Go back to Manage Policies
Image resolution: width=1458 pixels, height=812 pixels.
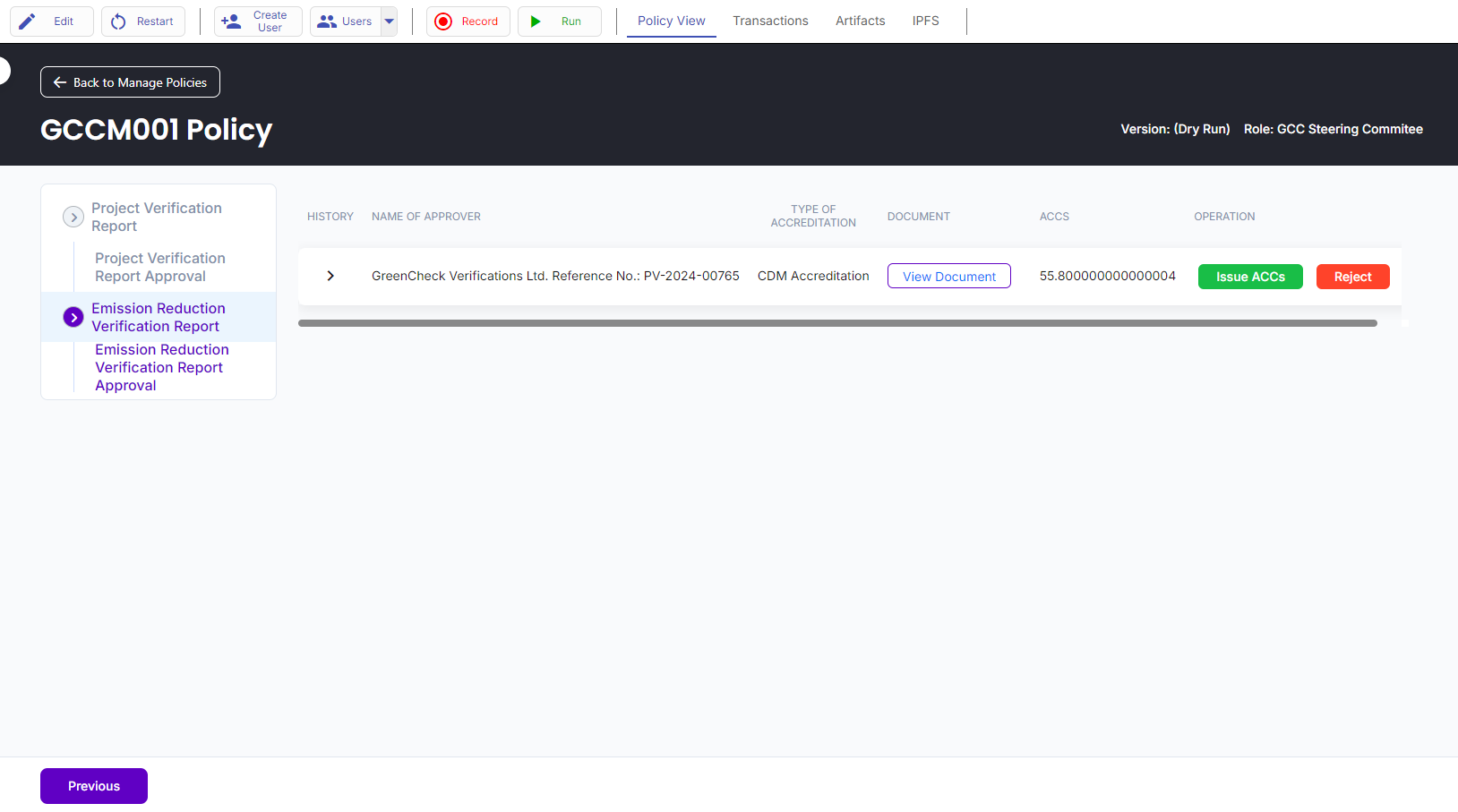coord(130,82)
